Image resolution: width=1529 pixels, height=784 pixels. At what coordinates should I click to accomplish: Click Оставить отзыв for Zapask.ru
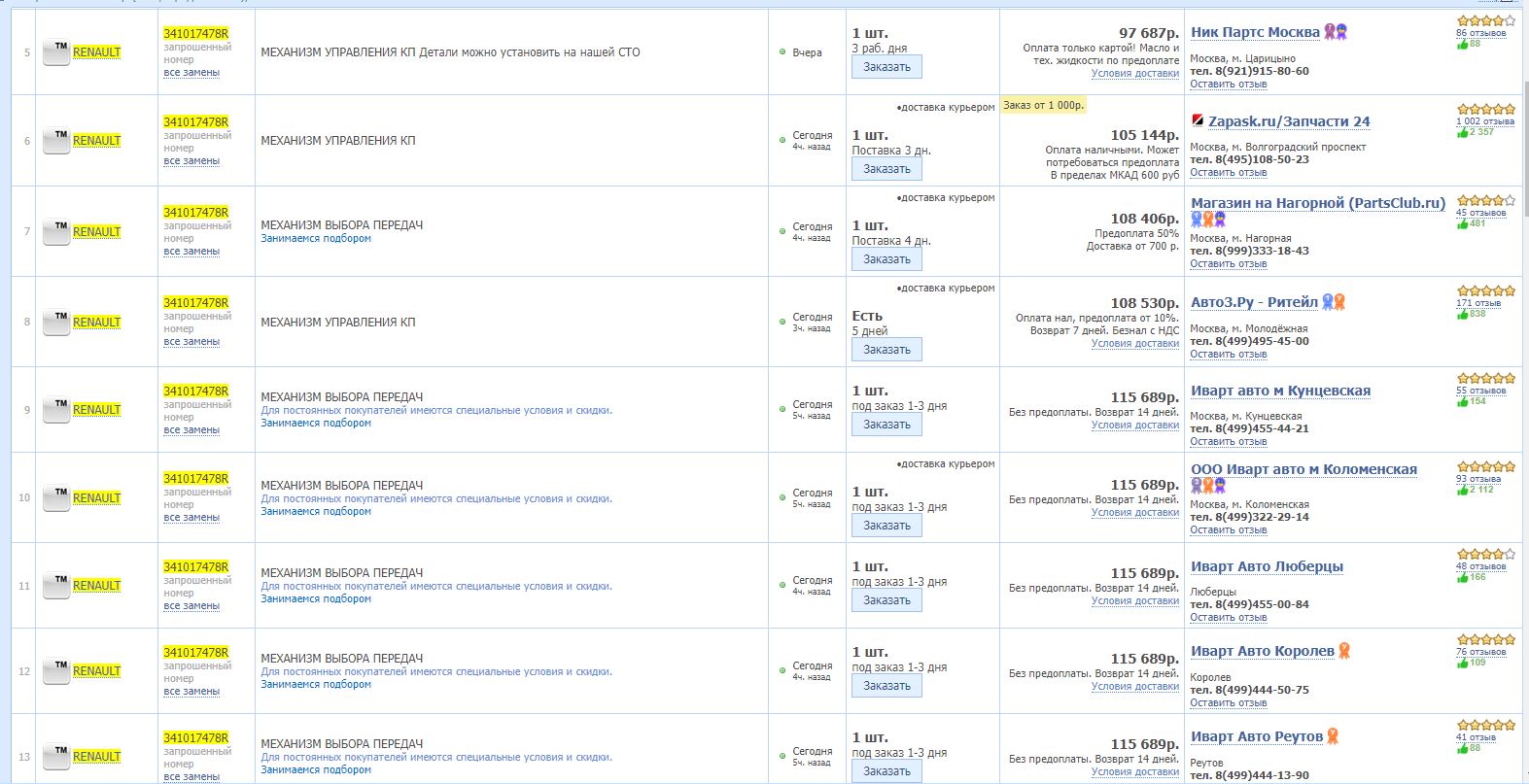(x=1229, y=173)
